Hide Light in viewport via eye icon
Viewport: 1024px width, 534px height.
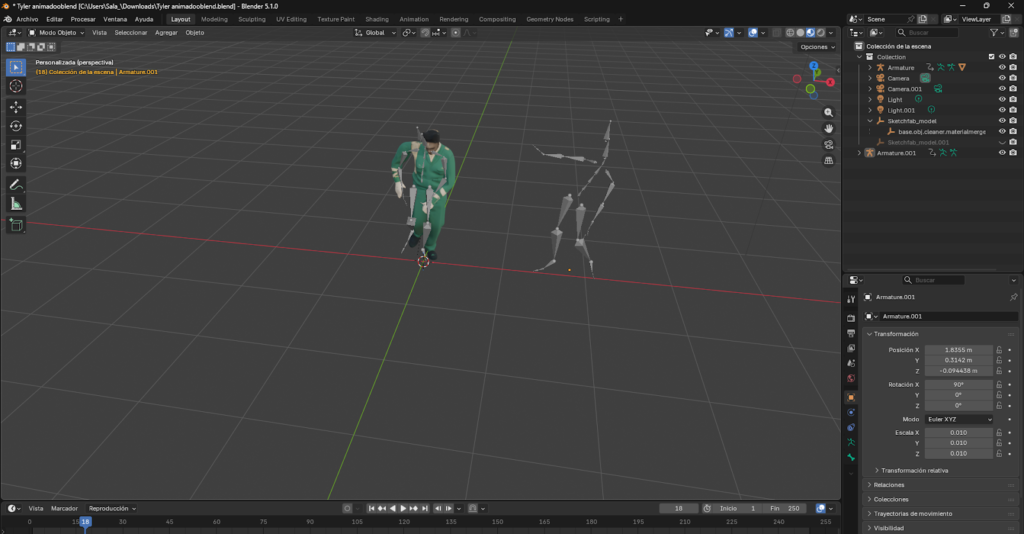[x=1002, y=99]
